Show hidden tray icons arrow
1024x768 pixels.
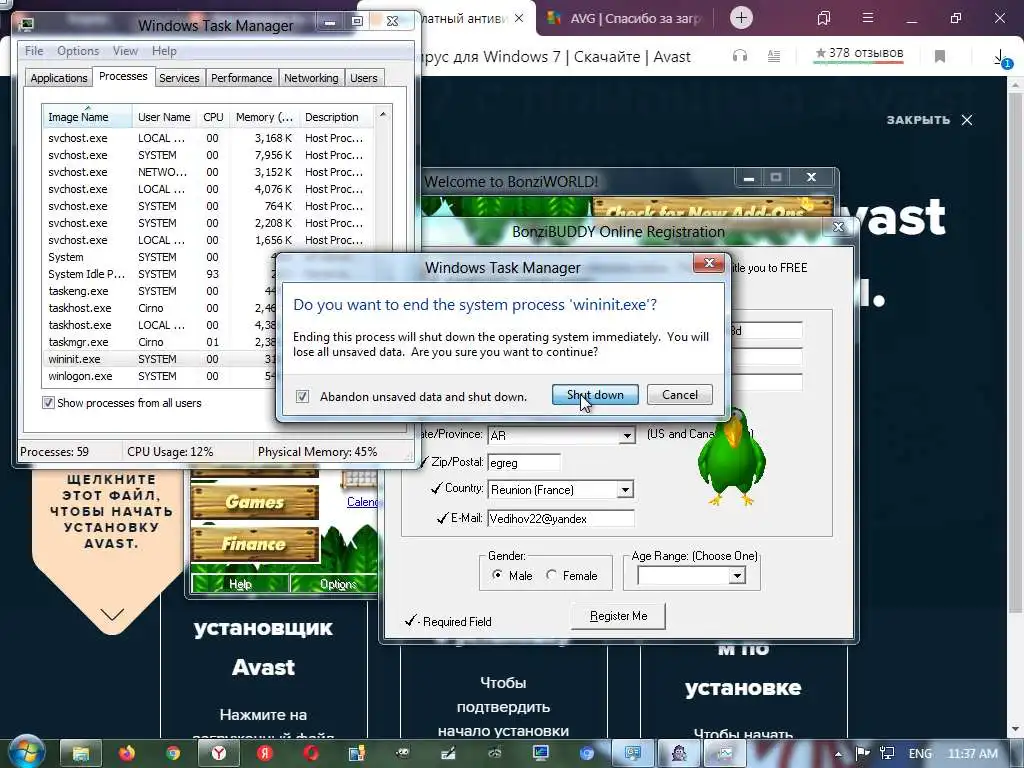(x=839, y=754)
